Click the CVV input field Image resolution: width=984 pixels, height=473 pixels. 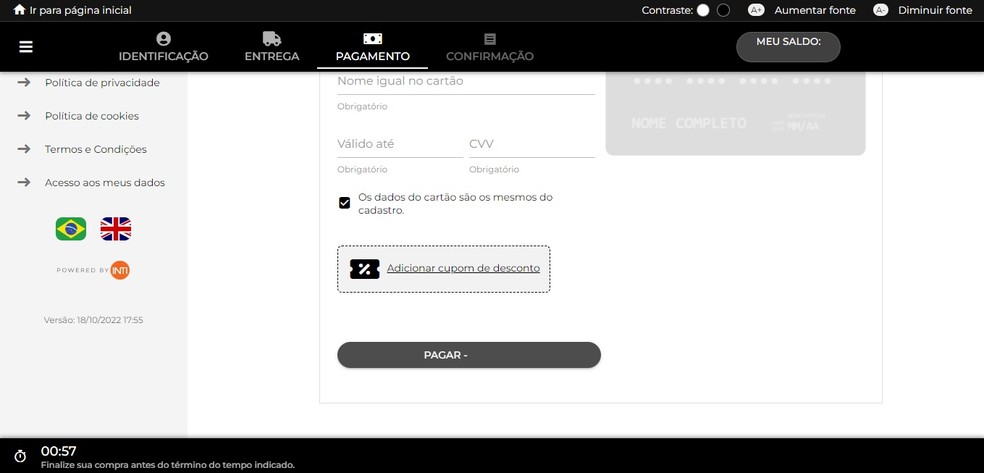tap(531, 144)
